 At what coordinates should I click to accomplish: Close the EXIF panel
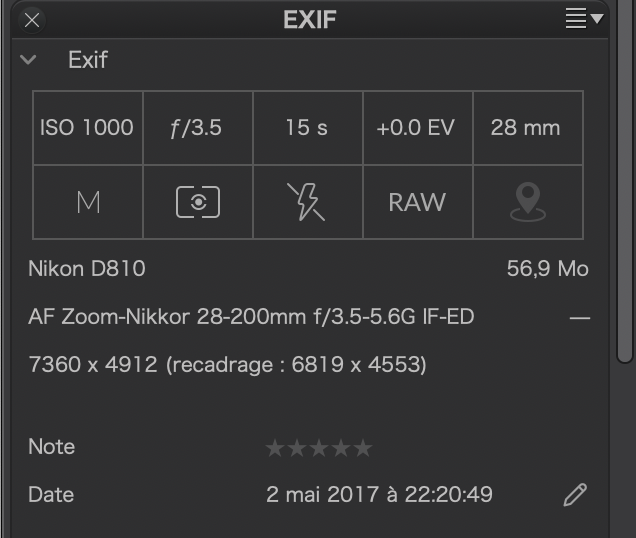(32, 19)
